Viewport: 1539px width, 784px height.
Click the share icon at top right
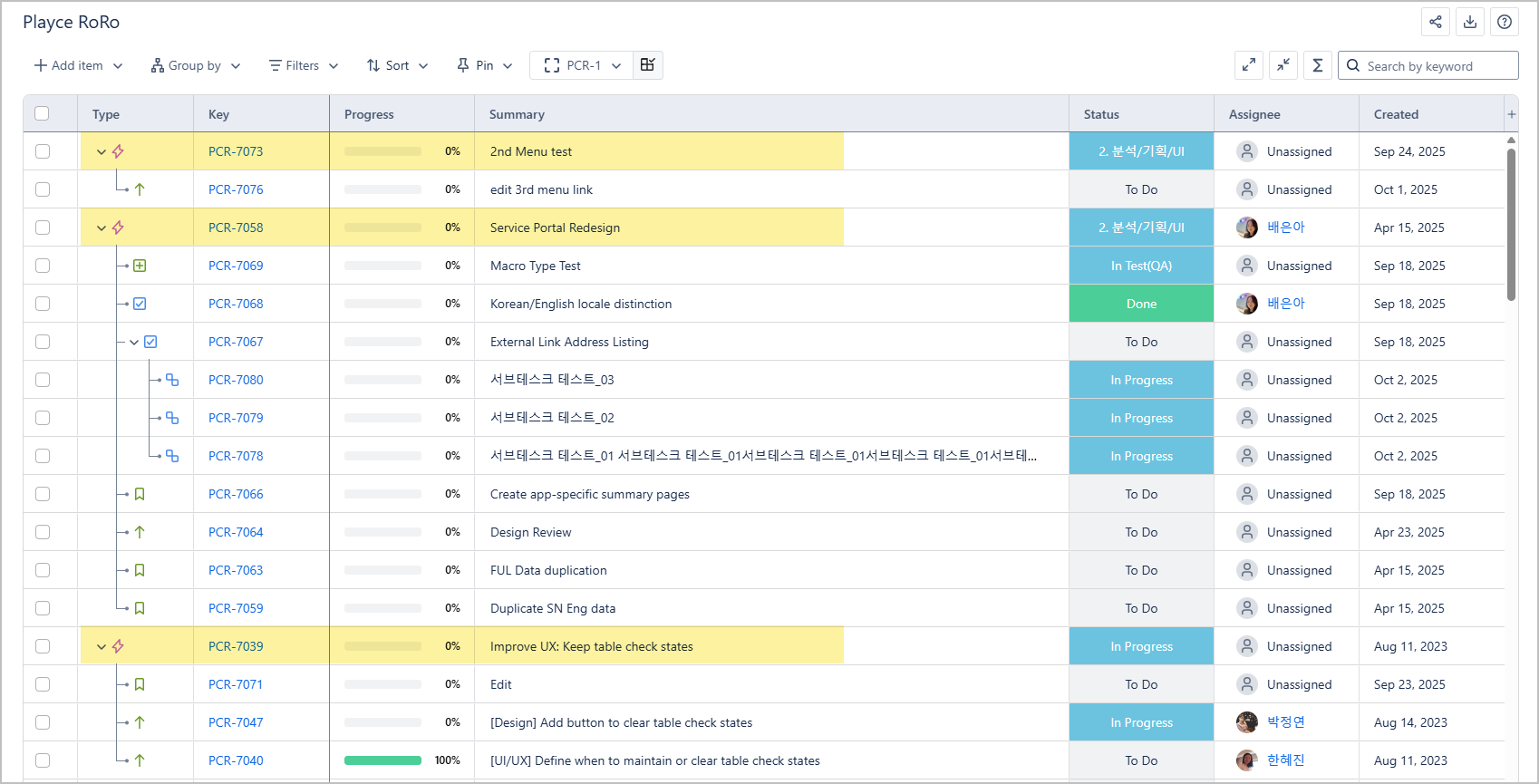1436,22
